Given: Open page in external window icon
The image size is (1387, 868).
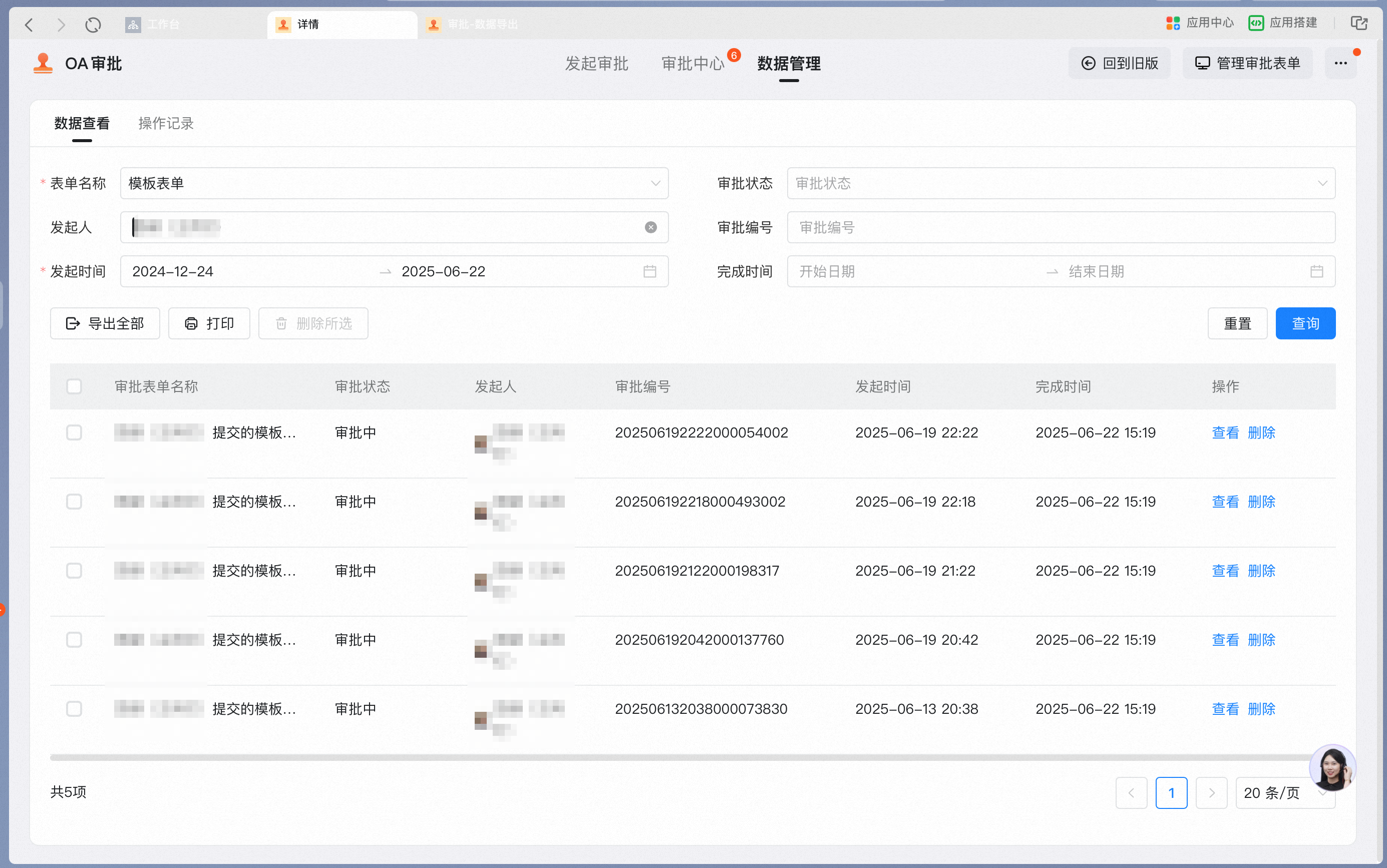Looking at the screenshot, I should (1359, 23).
